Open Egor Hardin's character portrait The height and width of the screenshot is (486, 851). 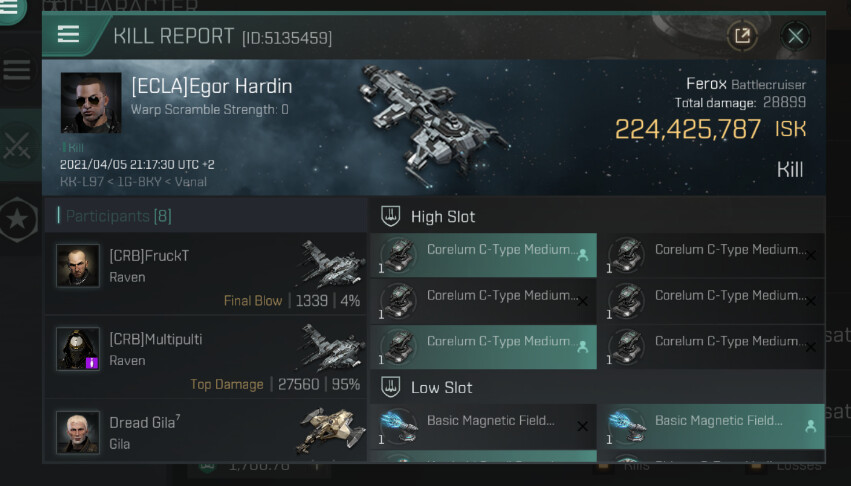(91, 103)
